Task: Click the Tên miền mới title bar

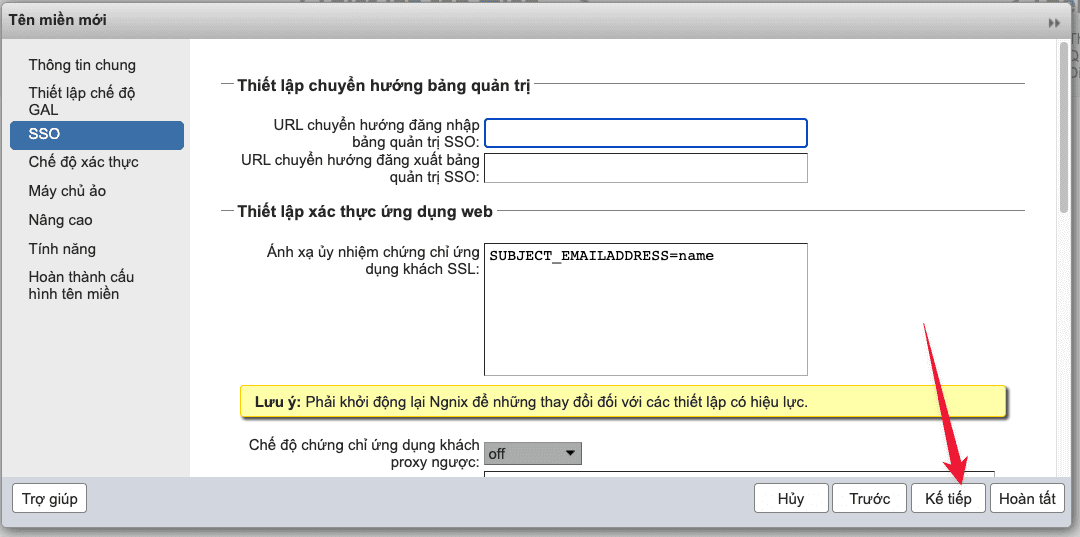Action: [x=500, y=20]
